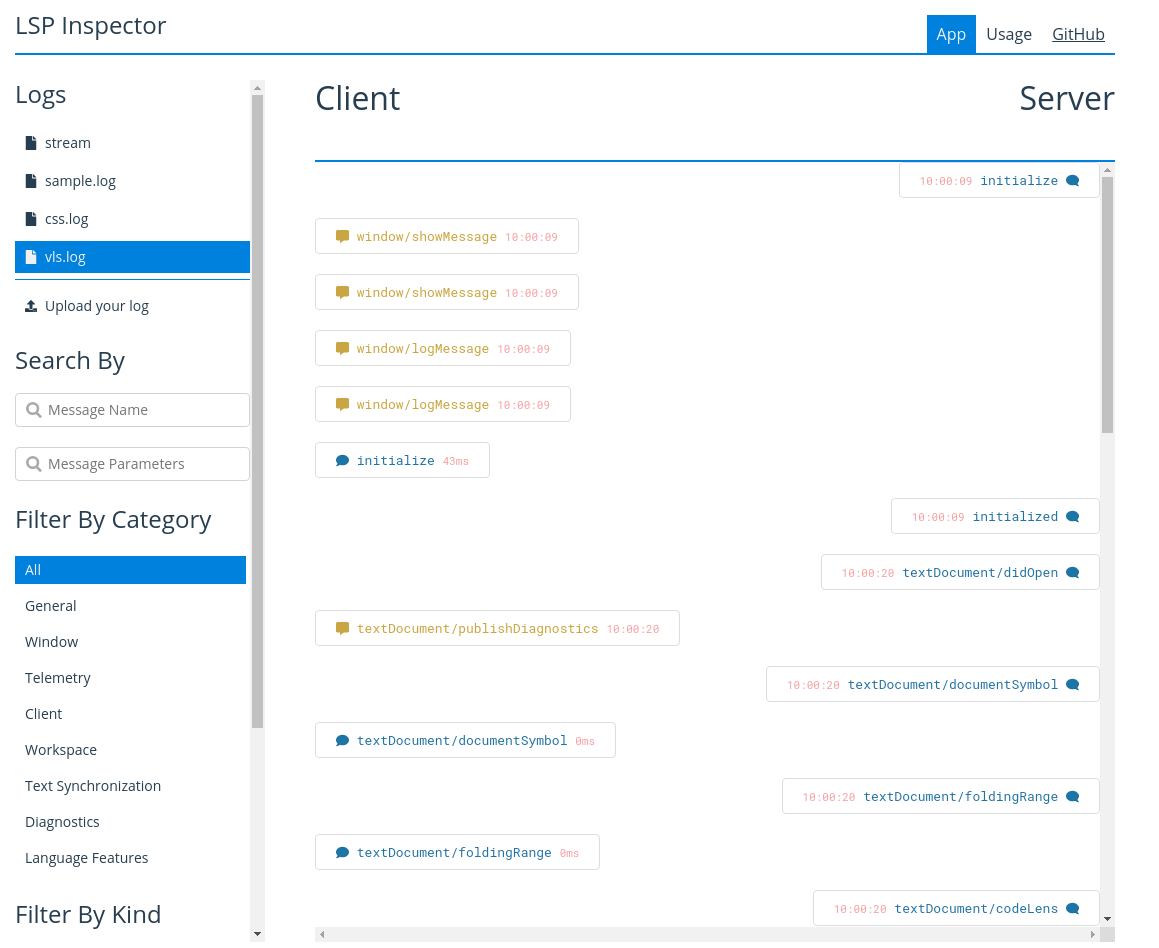
Task: Click the file icon beside sample.log
Action: pyautogui.click(x=31, y=181)
